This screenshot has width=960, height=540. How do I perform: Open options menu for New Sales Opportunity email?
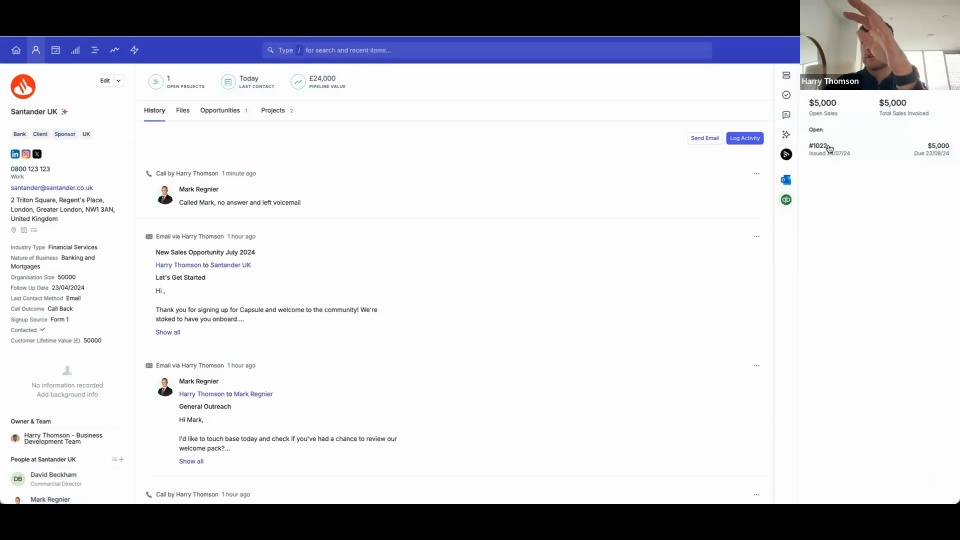(757, 236)
